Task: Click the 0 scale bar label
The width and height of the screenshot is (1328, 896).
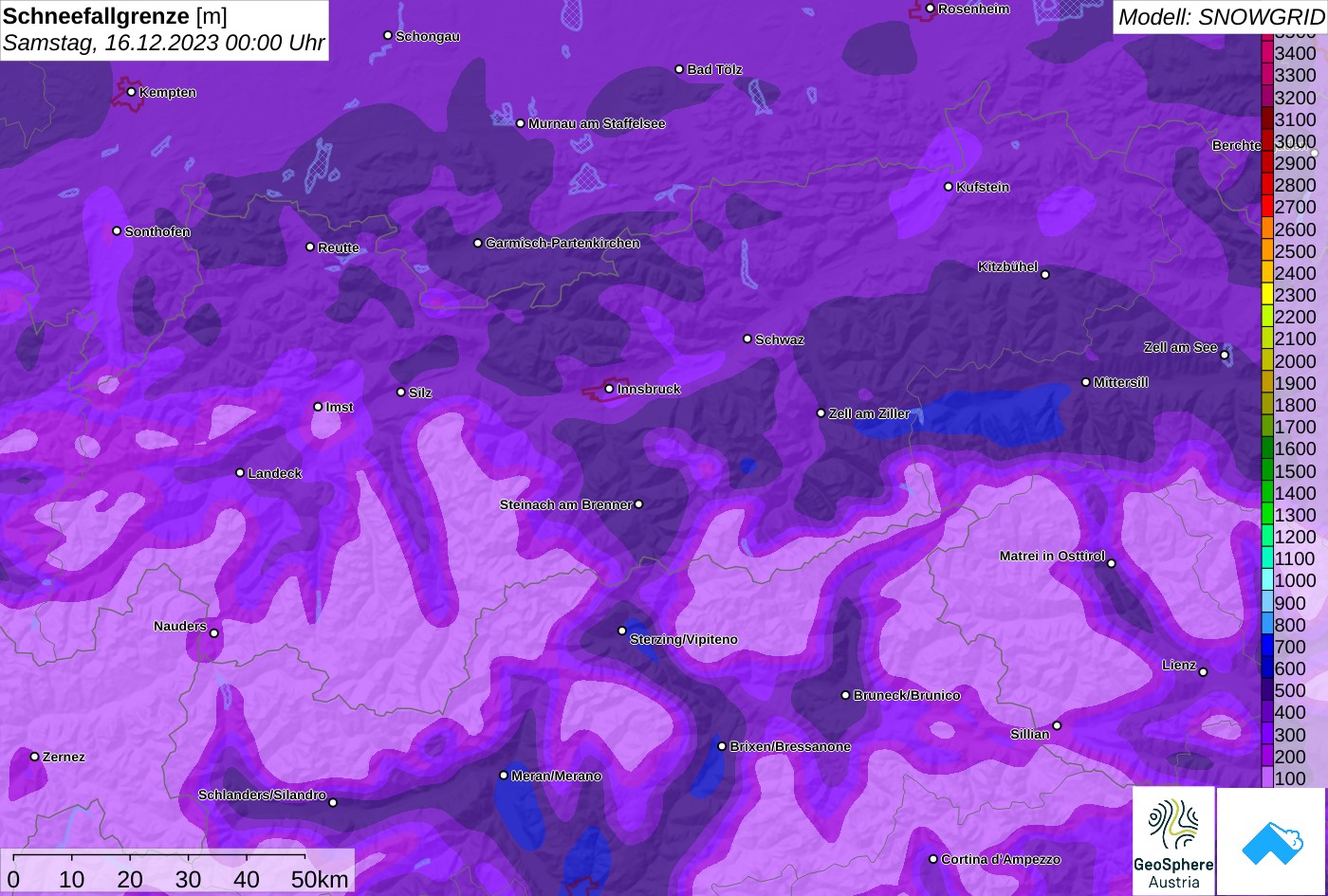Action: (x=13, y=879)
